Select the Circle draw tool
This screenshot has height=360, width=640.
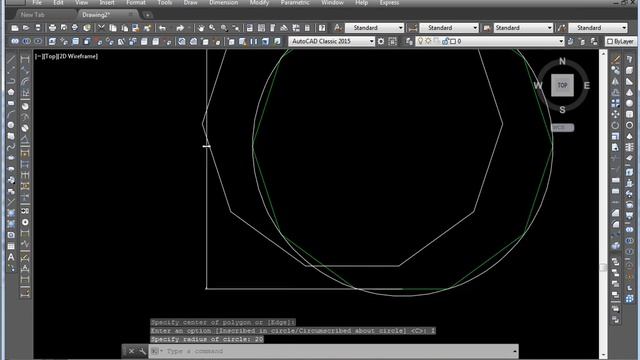11,125
